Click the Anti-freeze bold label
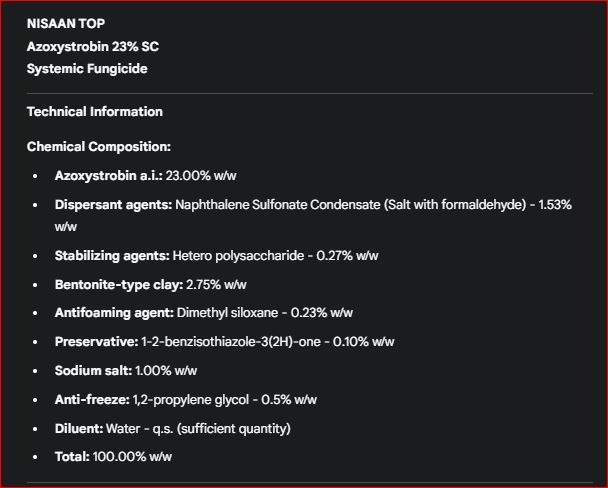Viewport: 608px width, 488px height. pos(91,399)
